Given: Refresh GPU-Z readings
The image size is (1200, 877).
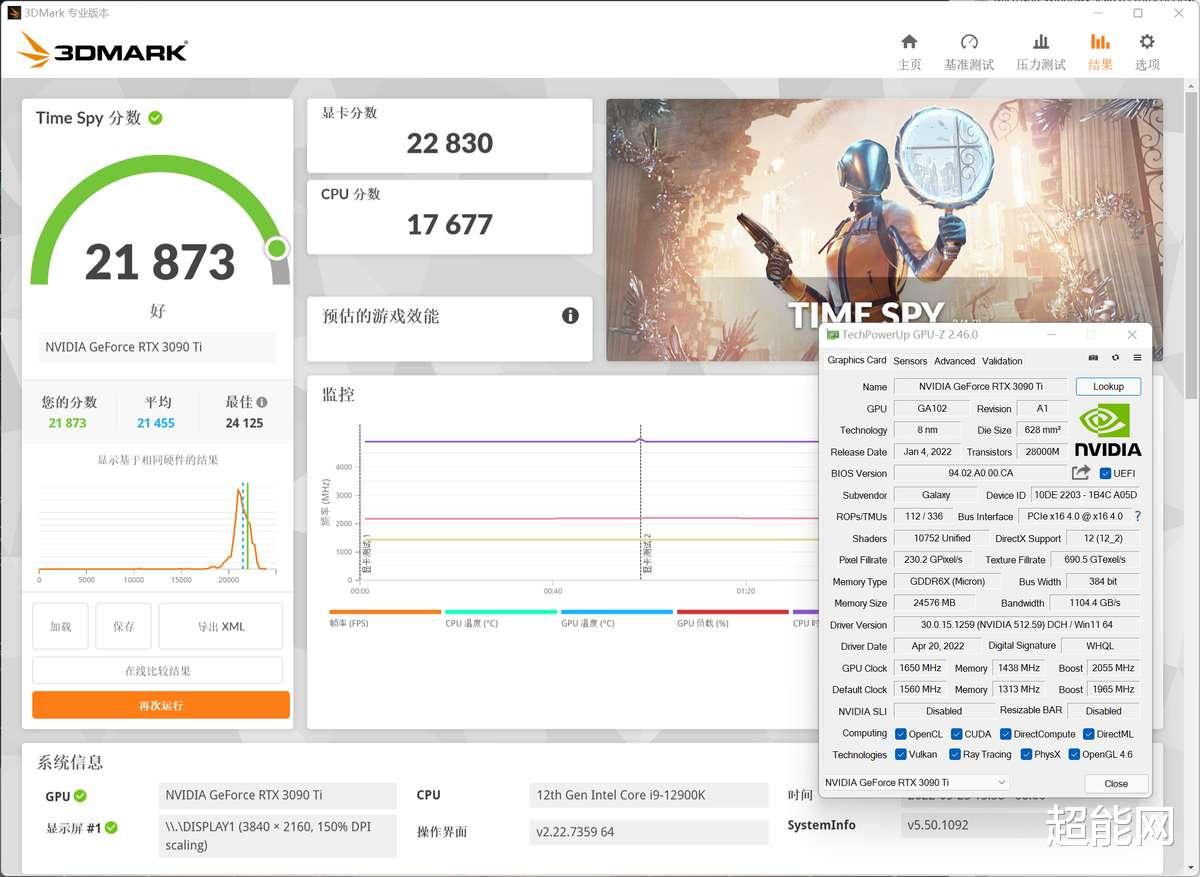Looking at the screenshot, I should click(1115, 358).
